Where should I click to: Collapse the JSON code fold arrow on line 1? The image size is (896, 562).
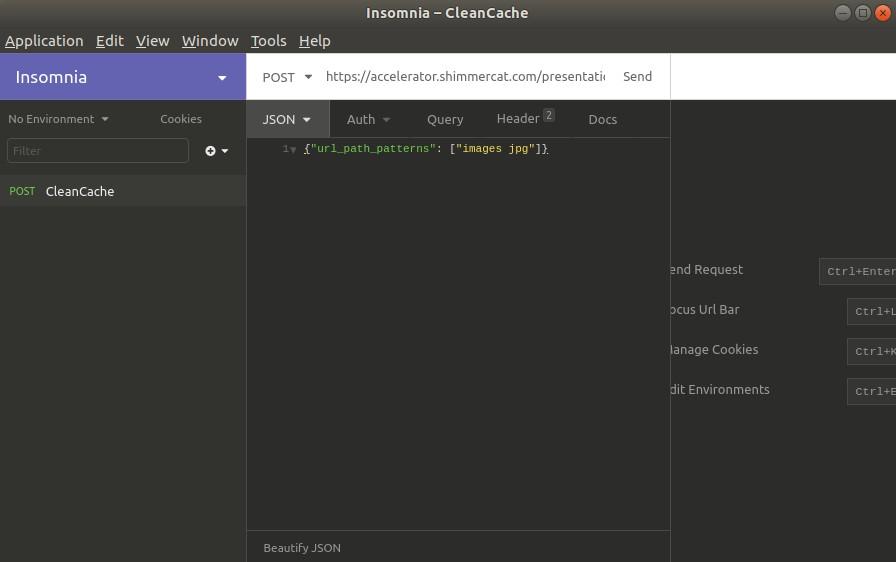coord(293,149)
